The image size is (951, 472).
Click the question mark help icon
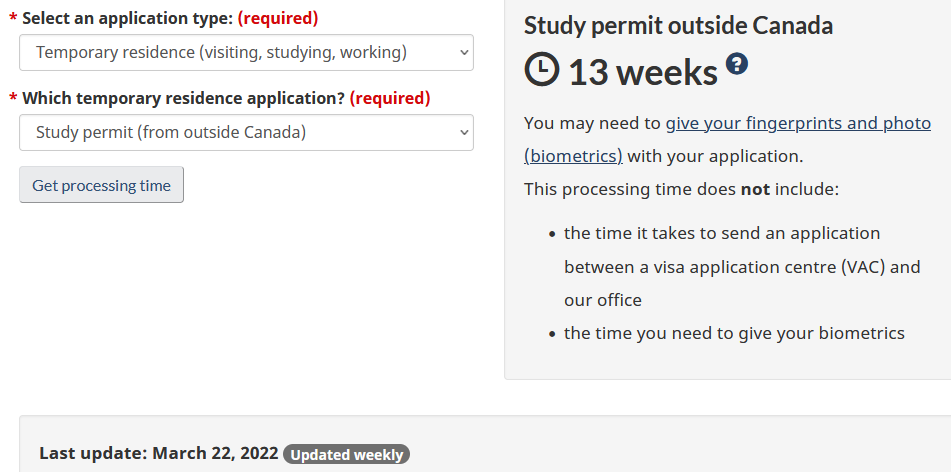click(x=737, y=64)
